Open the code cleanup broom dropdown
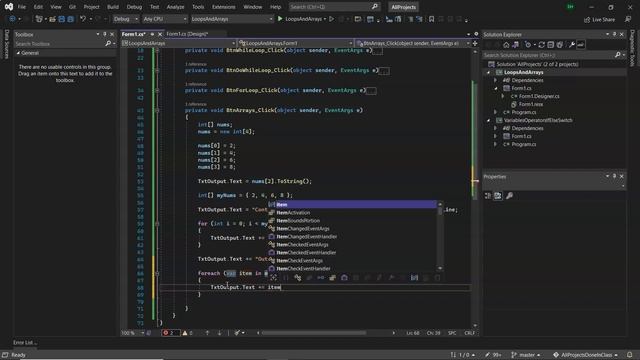The height and width of the screenshot is (360, 640). point(239,333)
